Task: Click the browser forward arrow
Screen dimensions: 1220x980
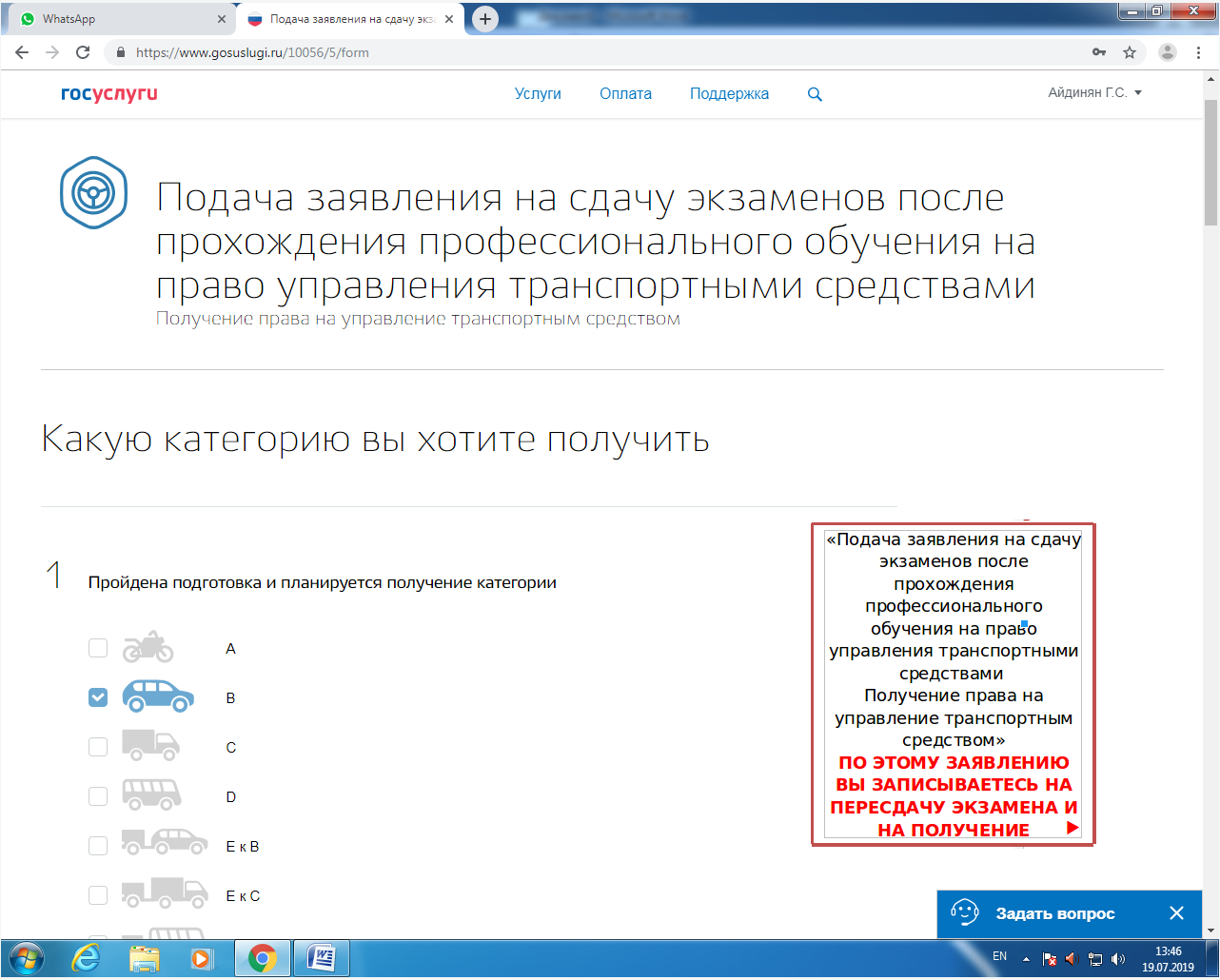Action: click(x=52, y=52)
